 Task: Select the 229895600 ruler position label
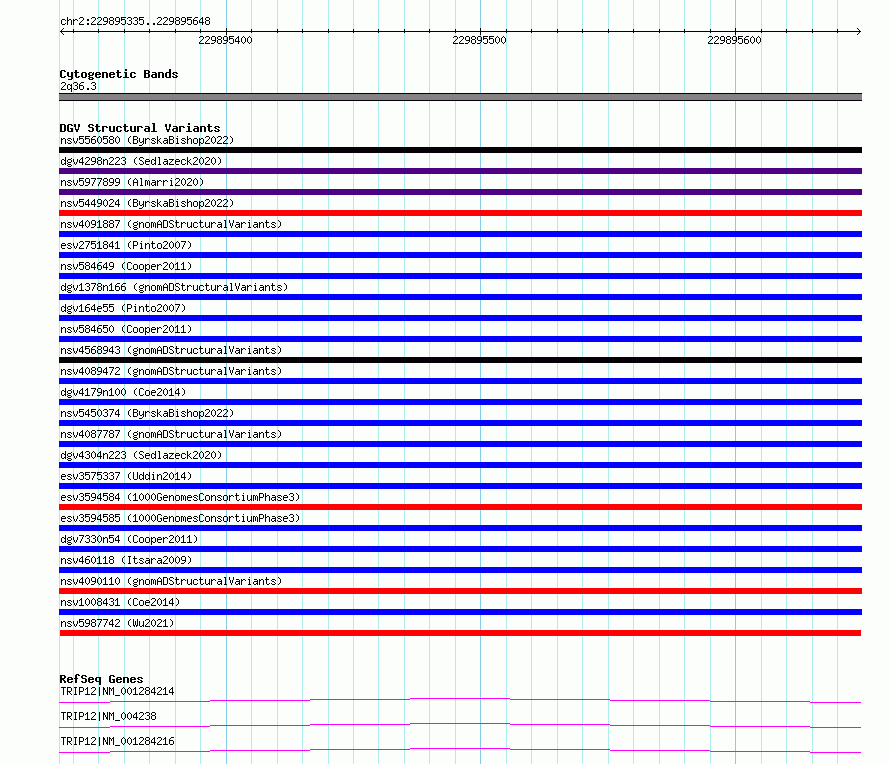click(734, 40)
